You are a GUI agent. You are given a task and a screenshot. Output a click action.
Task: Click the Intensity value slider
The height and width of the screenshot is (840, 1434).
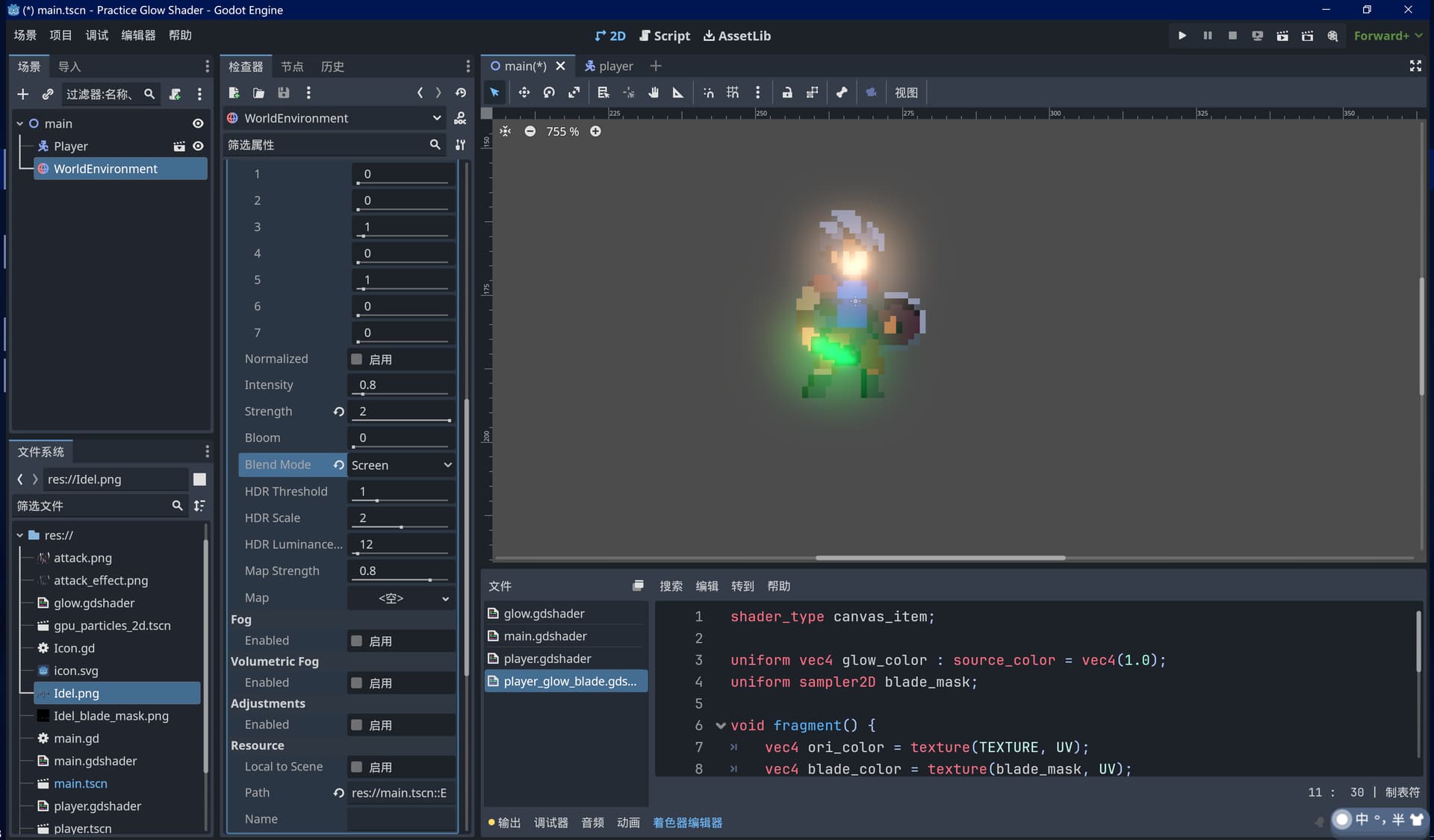(x=402, y=385)
